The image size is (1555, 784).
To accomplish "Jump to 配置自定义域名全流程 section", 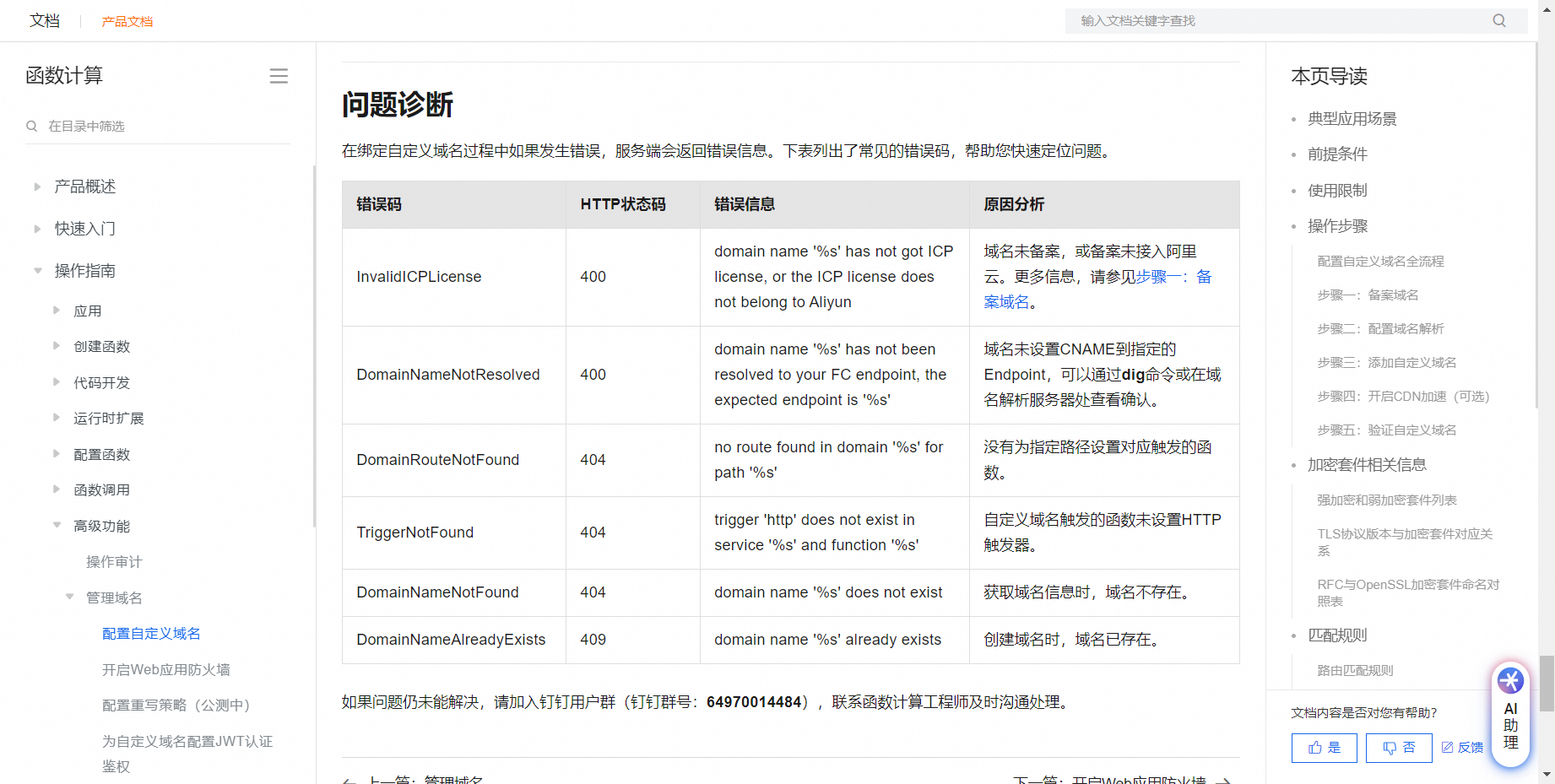I will [1380, 262].
